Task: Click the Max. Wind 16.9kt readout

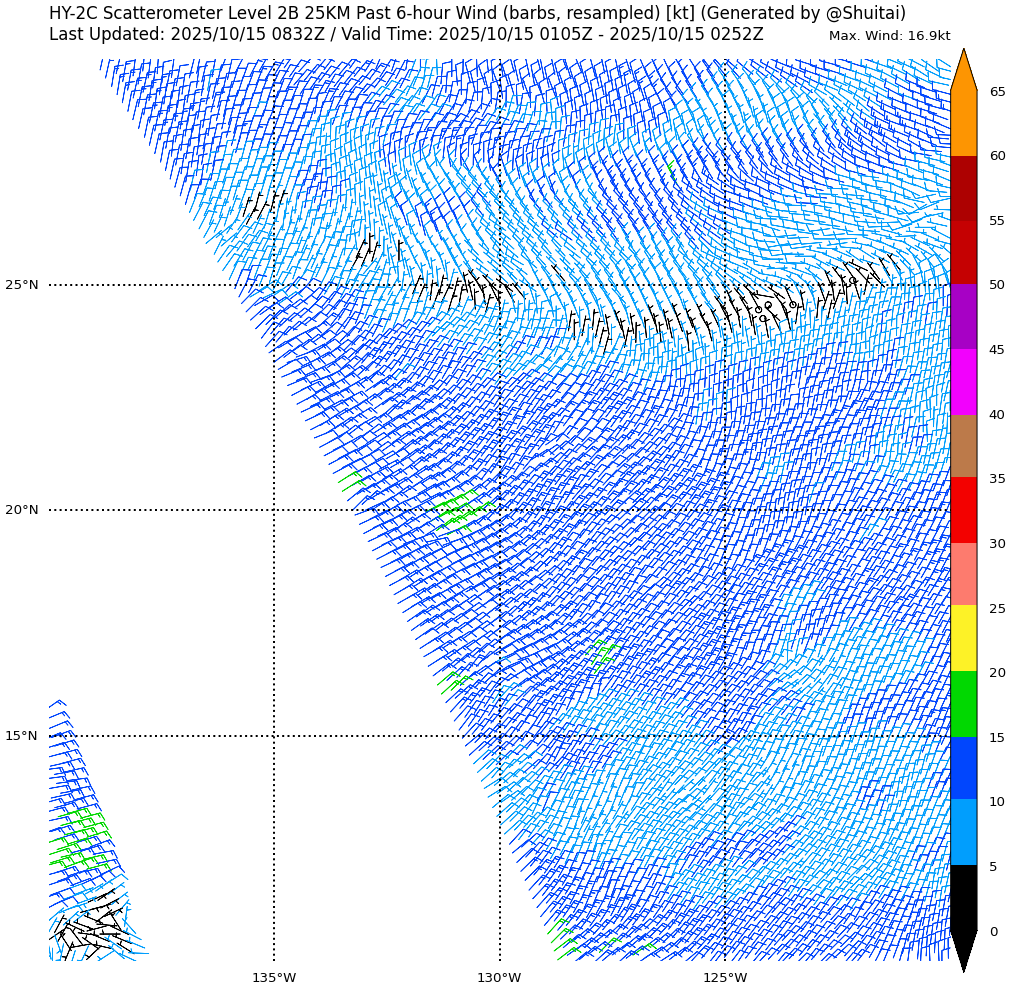Action: click(889, 37)
